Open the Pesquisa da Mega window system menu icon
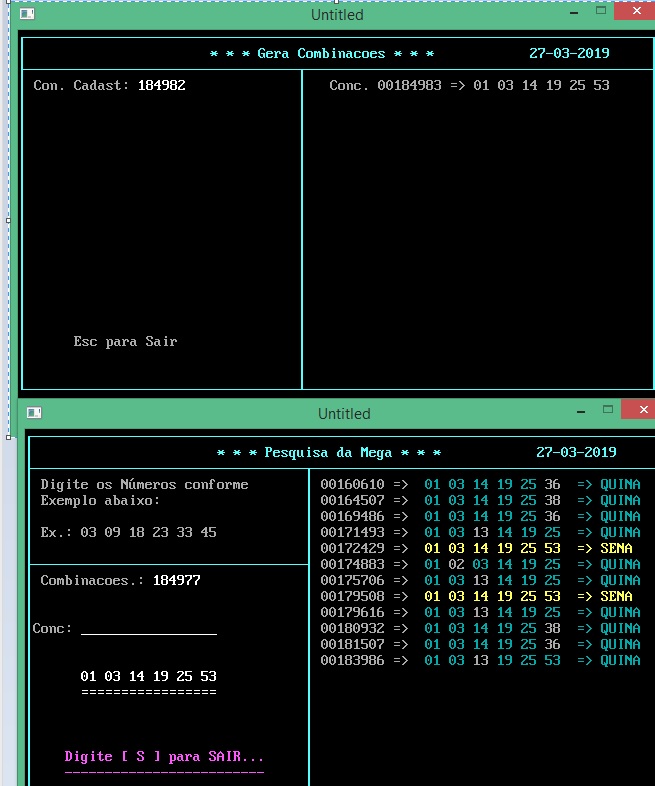The width and height of the screenshot is (655, 786). pyautogui.click(x=34, y=413)
